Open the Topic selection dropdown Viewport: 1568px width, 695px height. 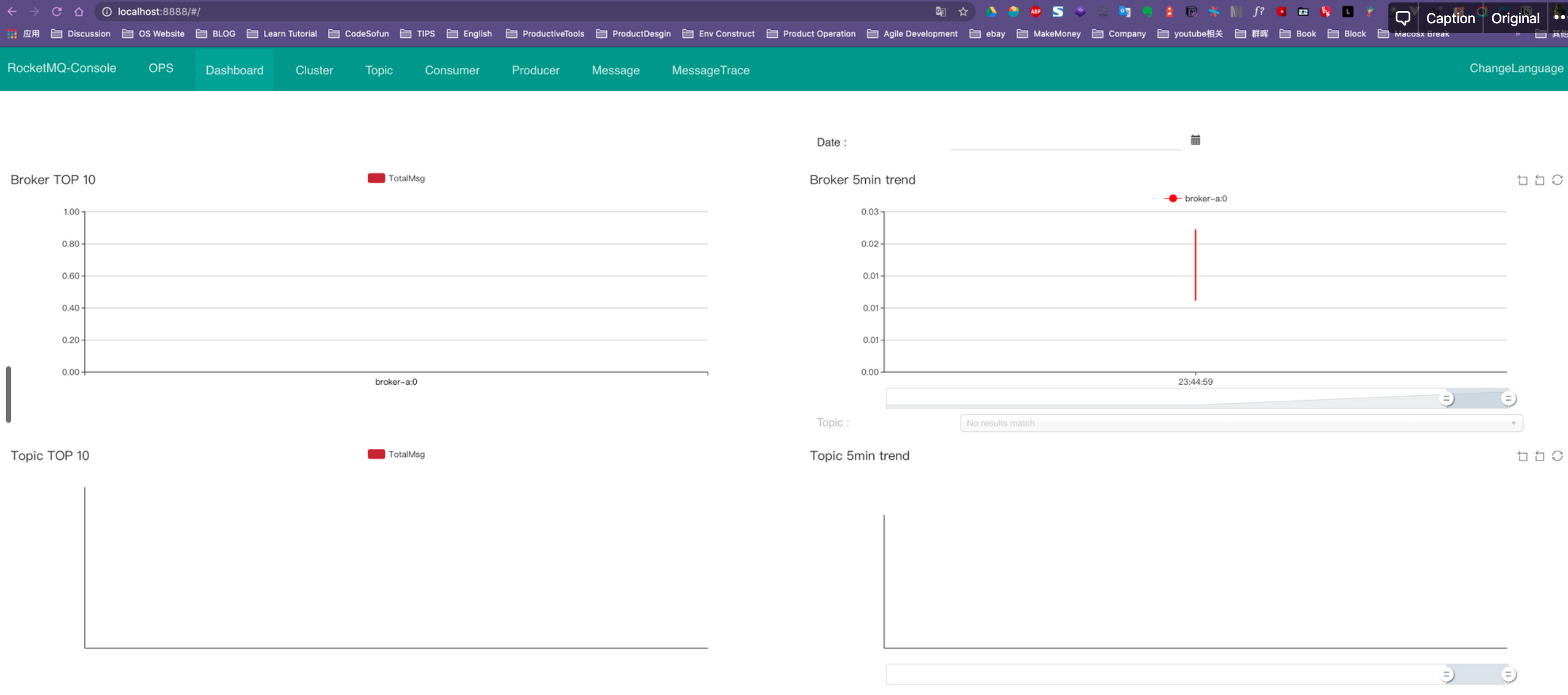coord(1240,423)
